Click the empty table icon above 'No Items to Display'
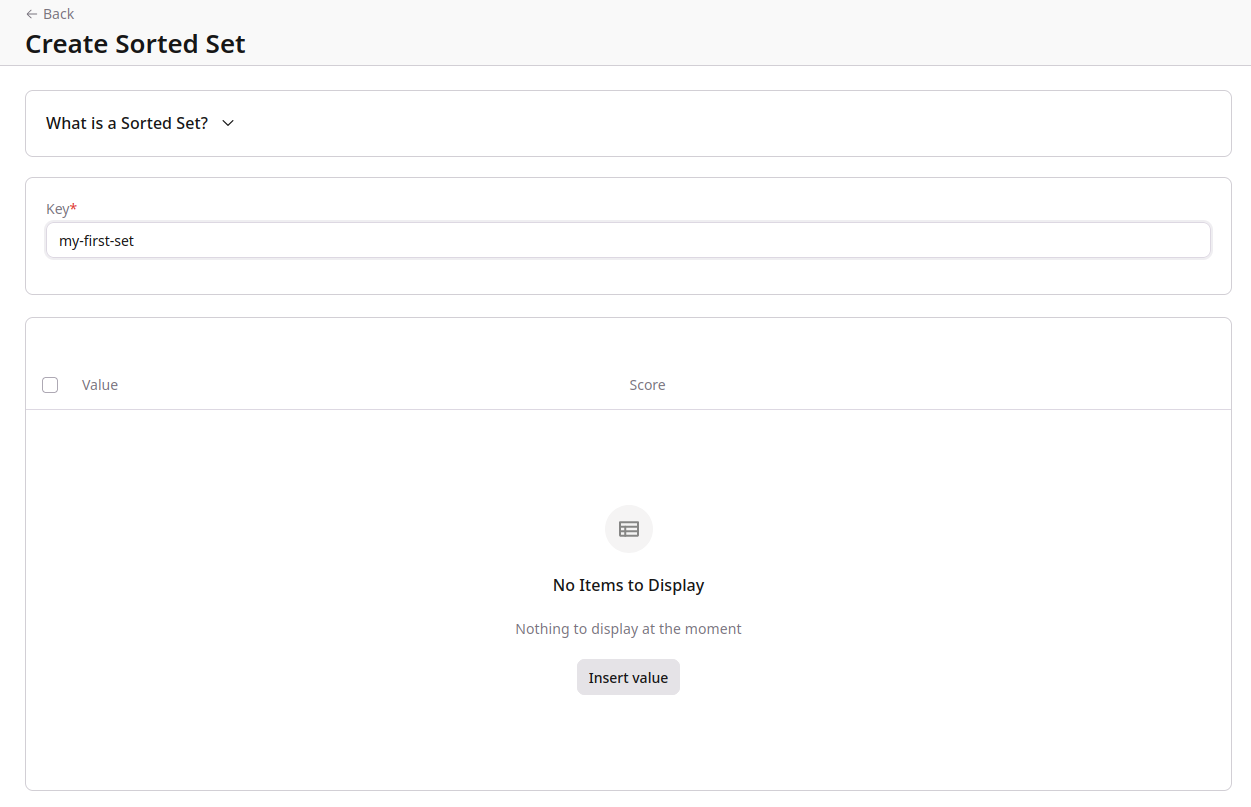This screenshot has height=807, width=1251. tap(628, 528)
